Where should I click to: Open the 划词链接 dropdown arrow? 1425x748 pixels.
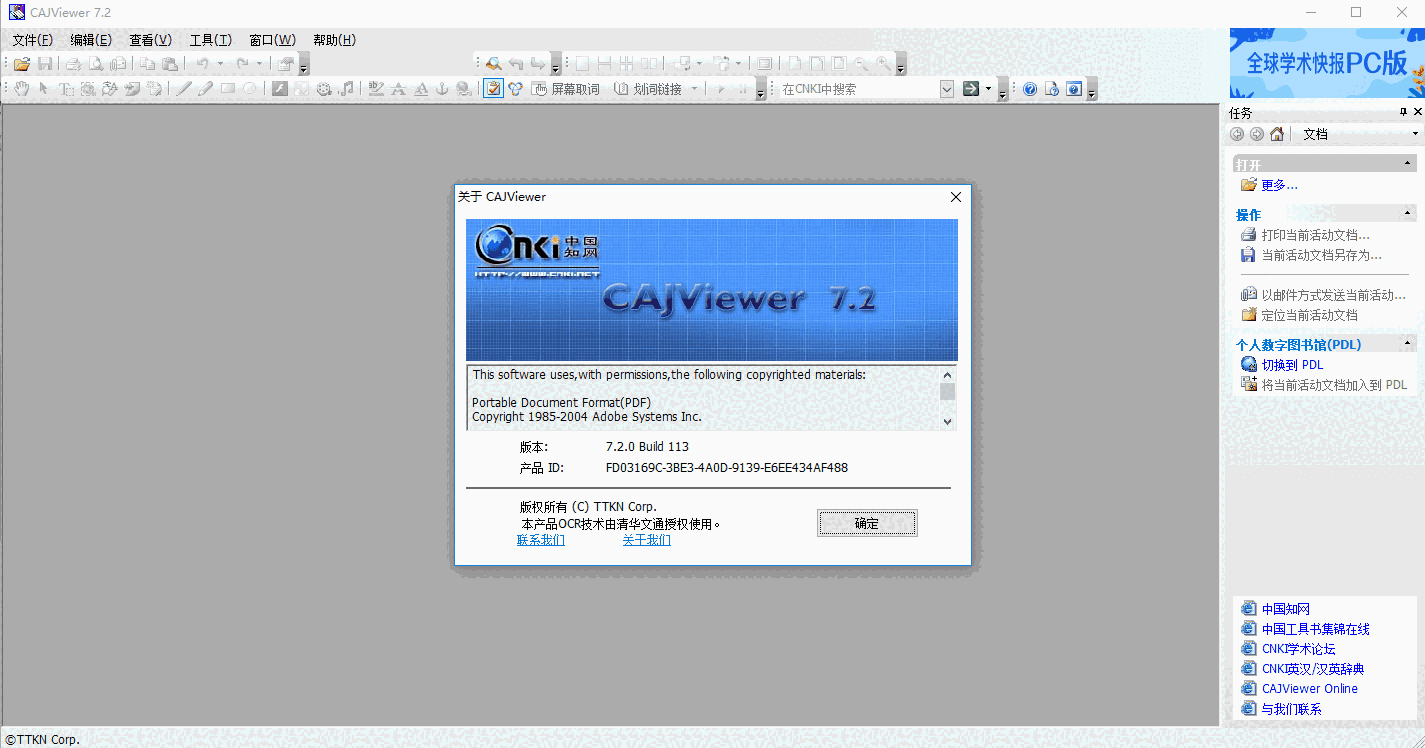[695, 89]
